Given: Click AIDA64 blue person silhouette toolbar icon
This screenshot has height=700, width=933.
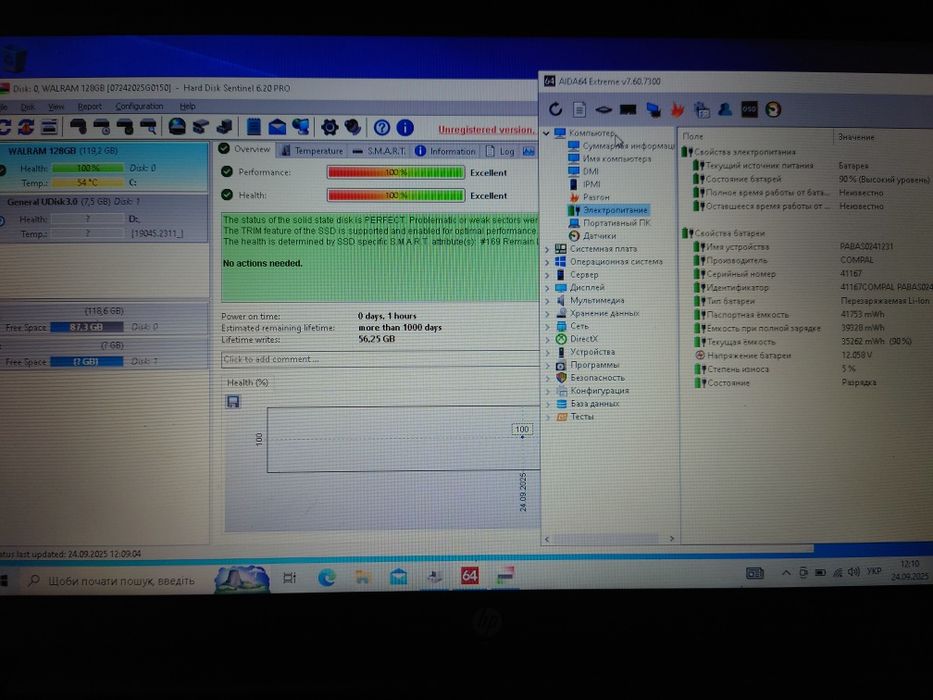Looking at the screenshot, I should (x=725, y=110).
